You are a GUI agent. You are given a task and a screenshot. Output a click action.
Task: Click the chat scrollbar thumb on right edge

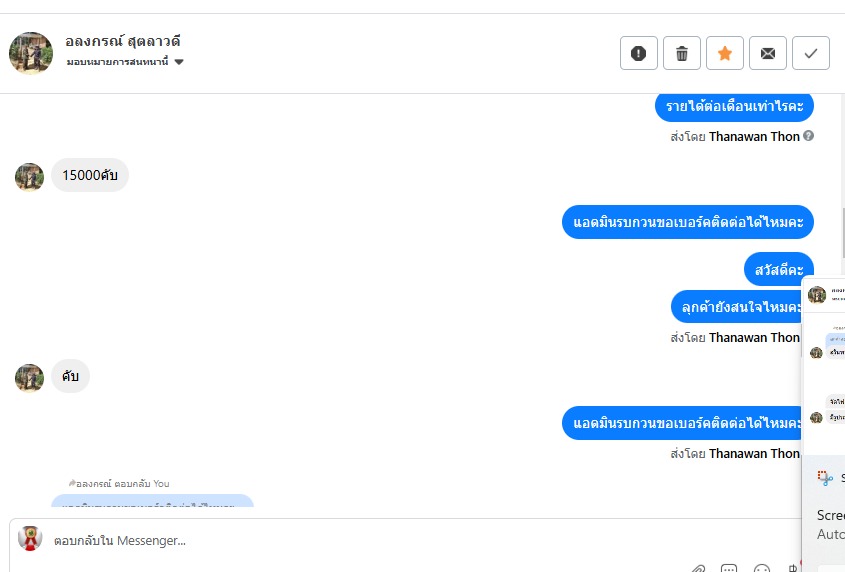click(843, 233)
